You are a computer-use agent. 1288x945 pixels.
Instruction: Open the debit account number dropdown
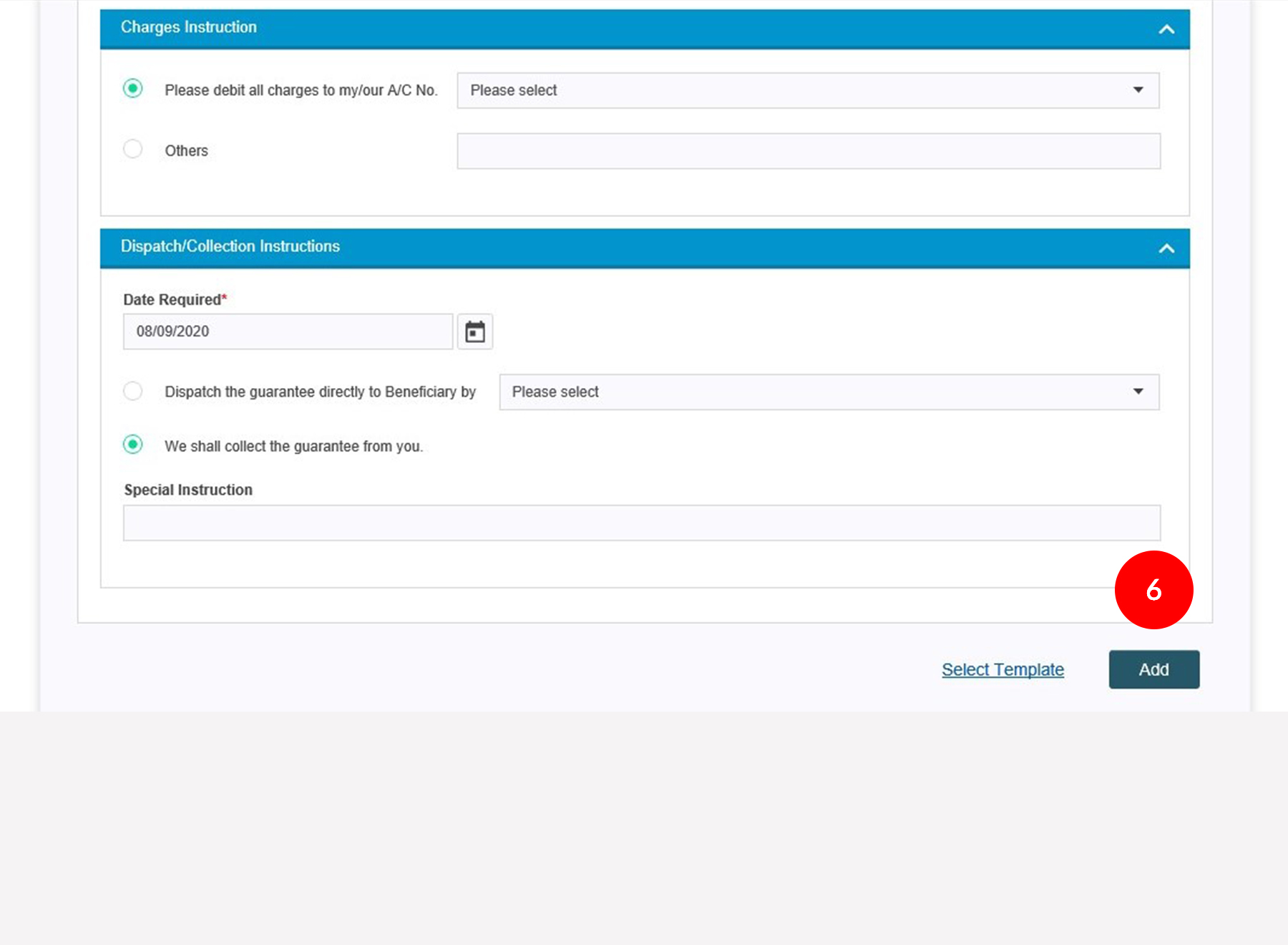click(808, 90)
